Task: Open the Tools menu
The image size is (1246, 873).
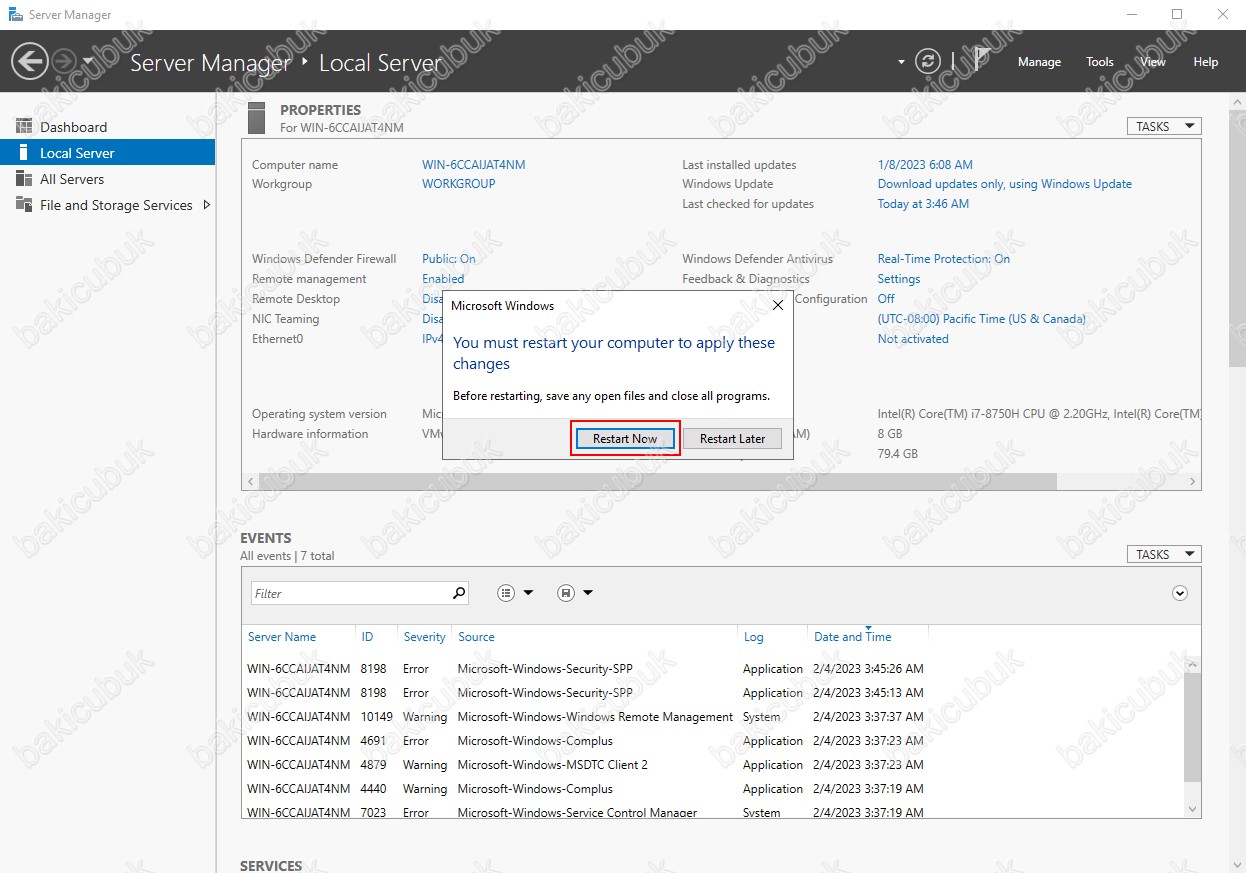Action: pyautogui.click(x=1100, y=62)
